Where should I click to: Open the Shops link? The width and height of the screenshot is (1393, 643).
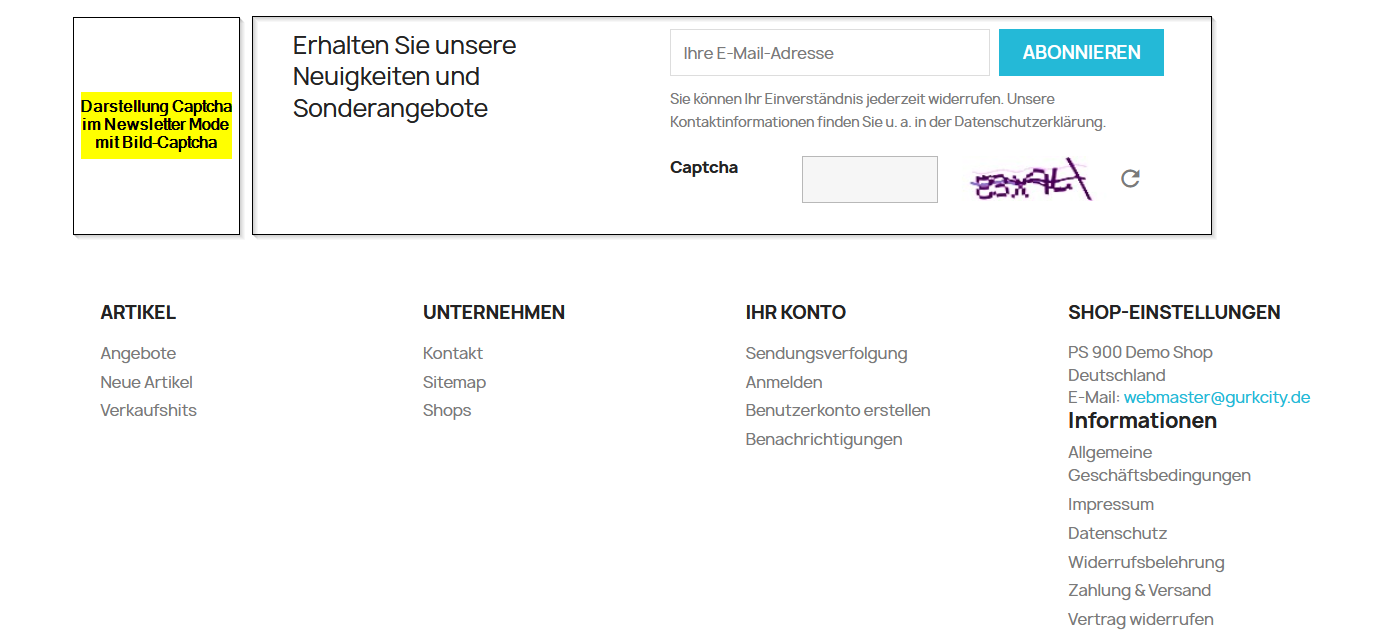[446, 410]
